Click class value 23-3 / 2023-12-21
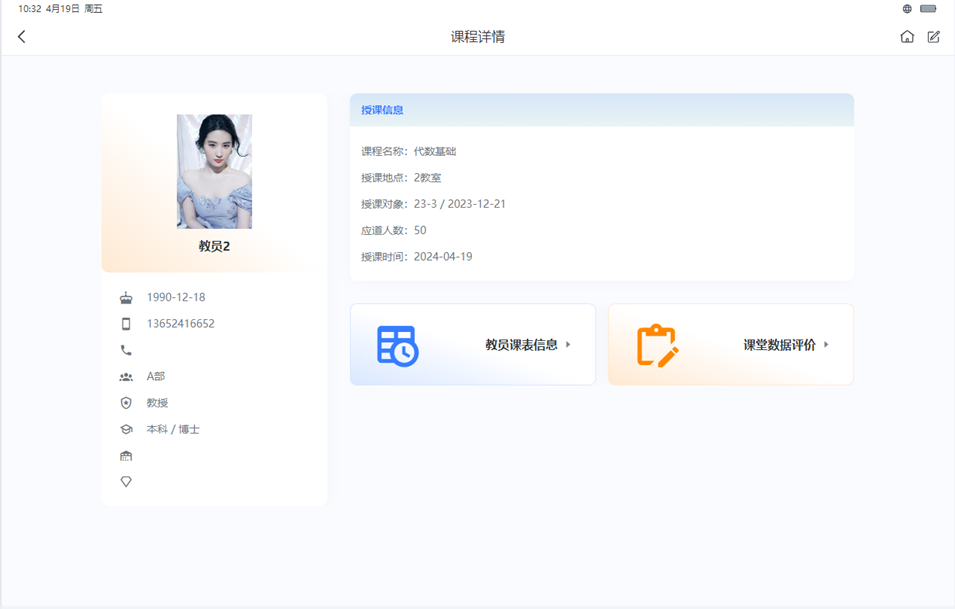Image resolution: width=955 pixels, height=609 pixels. 460,204
